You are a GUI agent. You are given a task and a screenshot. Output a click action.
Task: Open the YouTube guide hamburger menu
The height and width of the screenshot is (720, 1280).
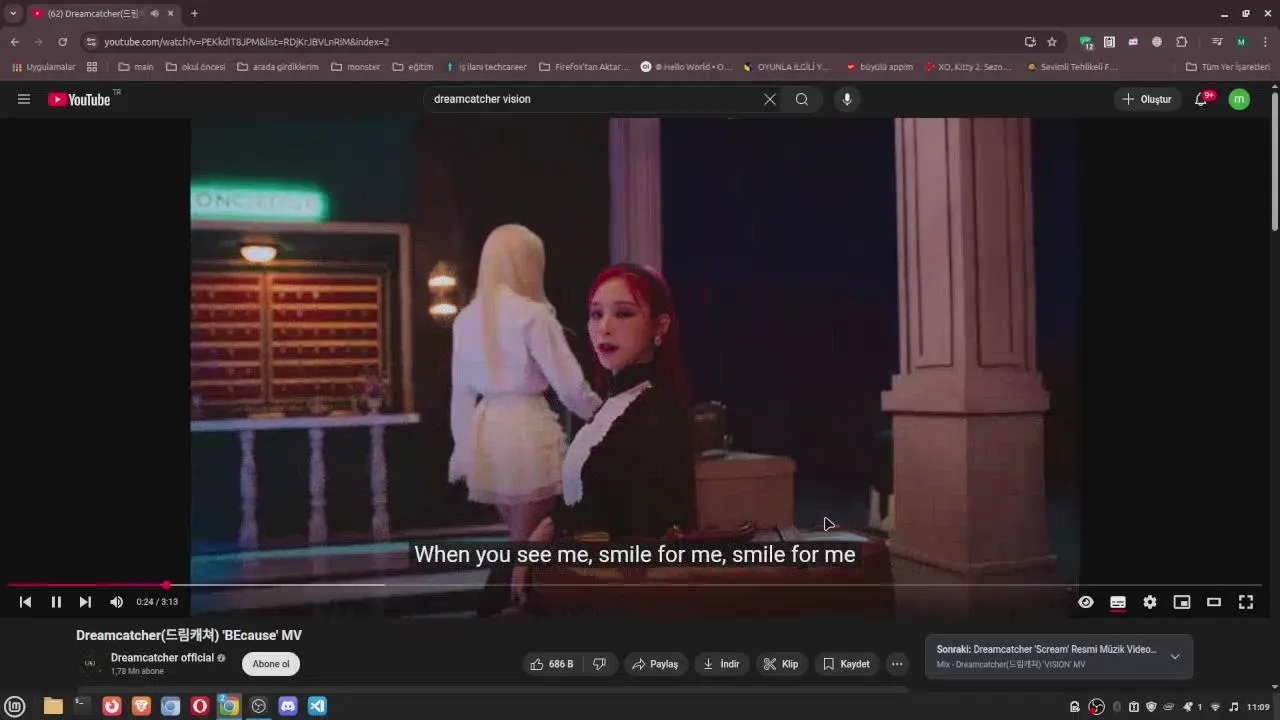click(24, 99)
